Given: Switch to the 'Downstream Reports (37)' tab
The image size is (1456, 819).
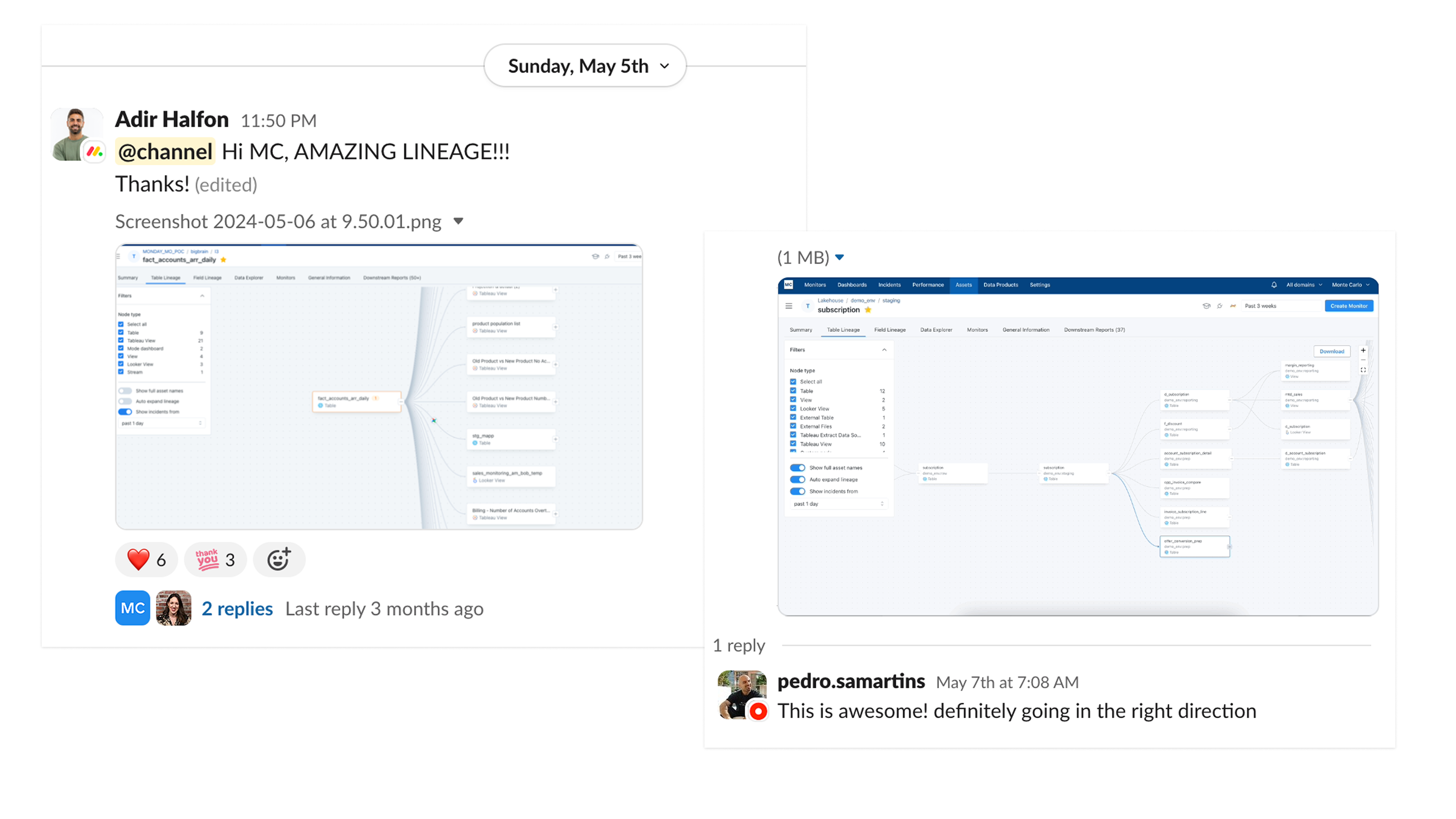Looking at the screenshot, I should [1094, 329].
